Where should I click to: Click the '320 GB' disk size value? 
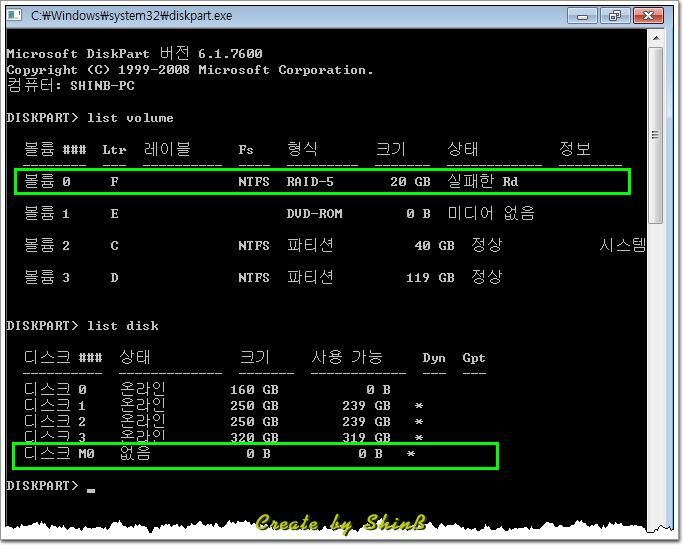coord(254,437)
